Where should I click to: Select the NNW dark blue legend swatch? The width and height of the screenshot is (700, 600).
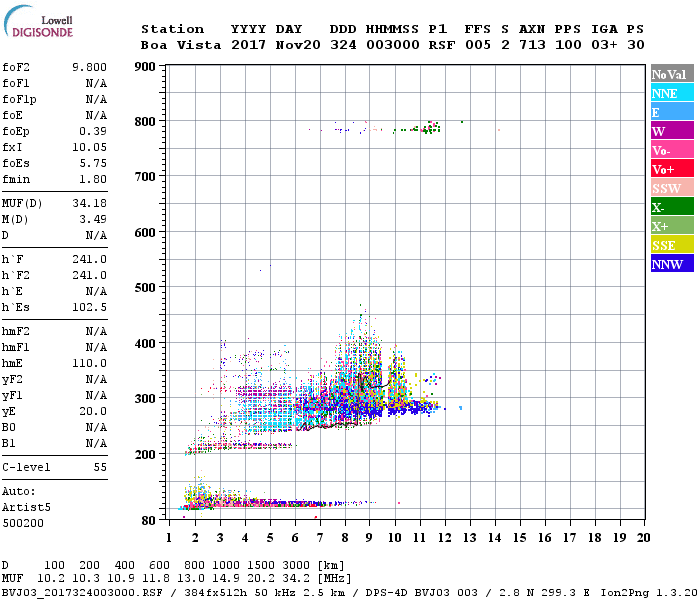tap(672, 263)
